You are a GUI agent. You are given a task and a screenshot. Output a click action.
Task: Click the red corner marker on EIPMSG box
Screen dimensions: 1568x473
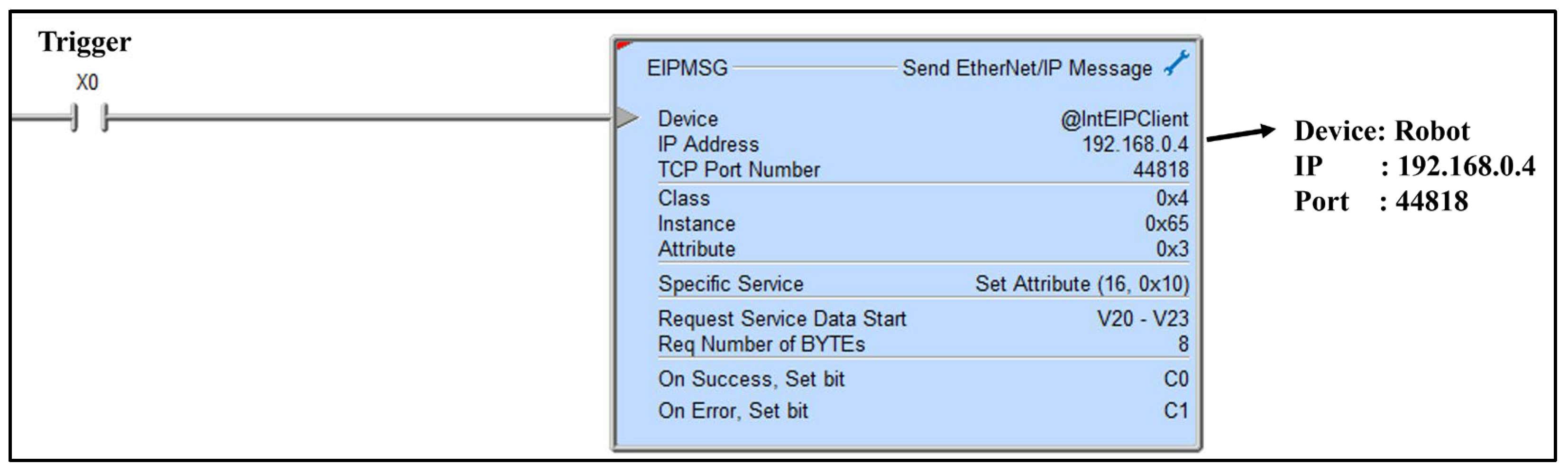[623, 45]
